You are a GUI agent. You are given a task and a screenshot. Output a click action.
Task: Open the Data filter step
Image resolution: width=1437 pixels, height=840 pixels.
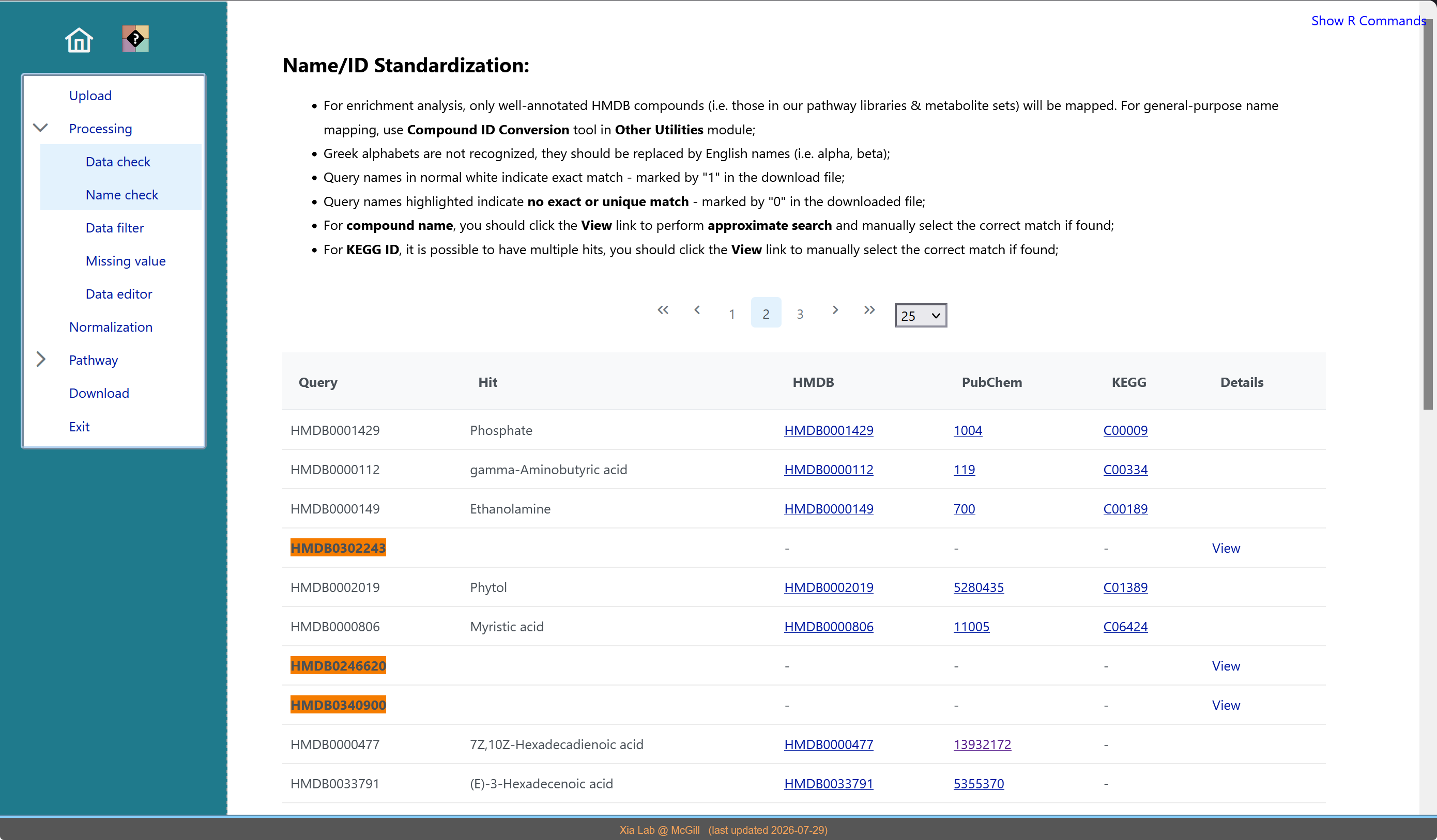tap(115, 227)
